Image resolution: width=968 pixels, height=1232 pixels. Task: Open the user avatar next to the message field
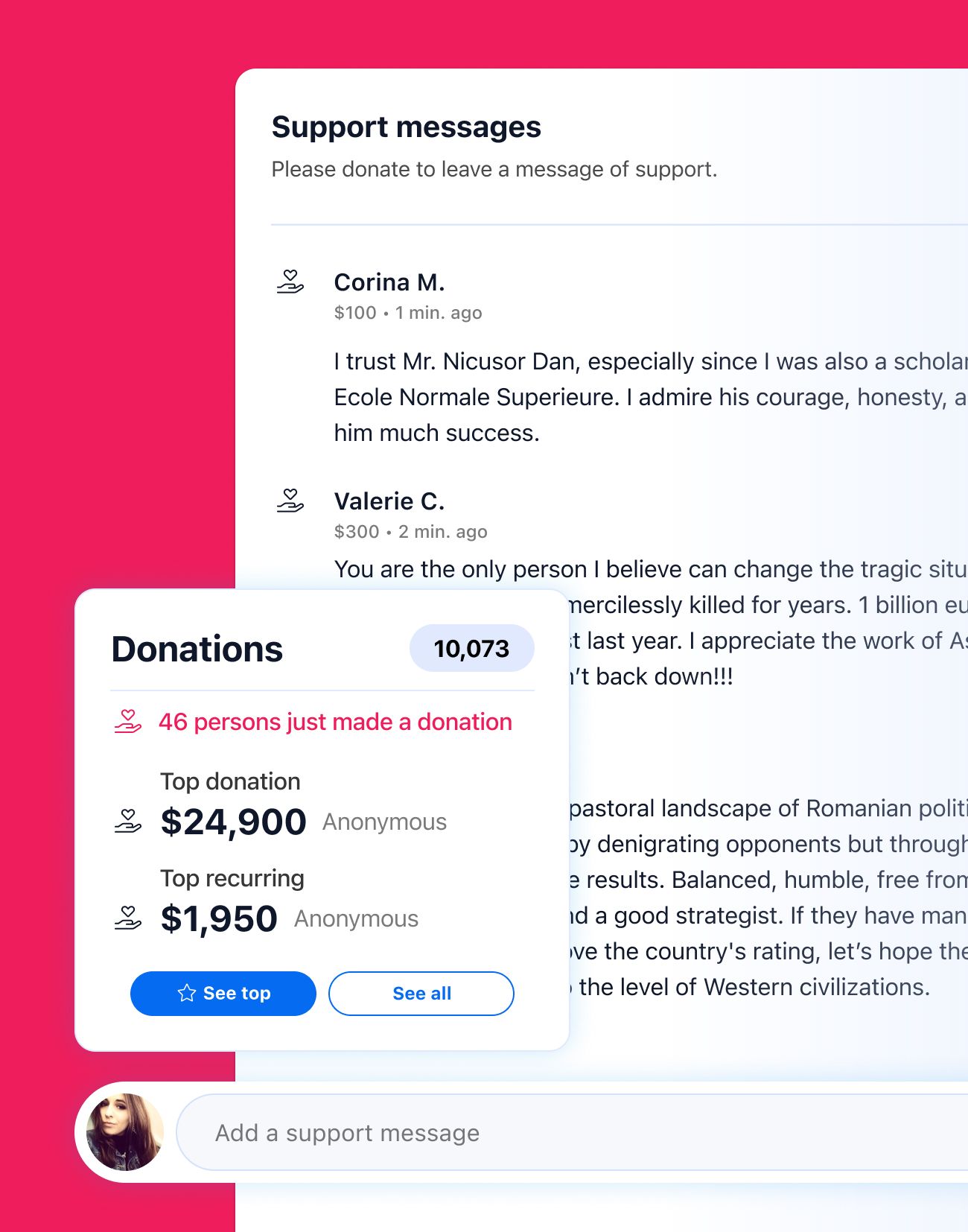click(125, 1131)
